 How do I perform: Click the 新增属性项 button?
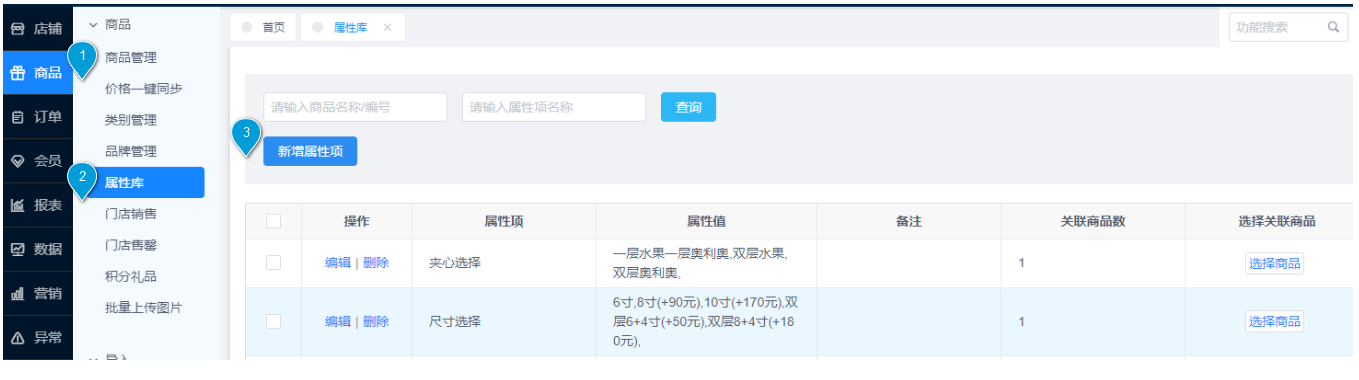tap(310, 151)
